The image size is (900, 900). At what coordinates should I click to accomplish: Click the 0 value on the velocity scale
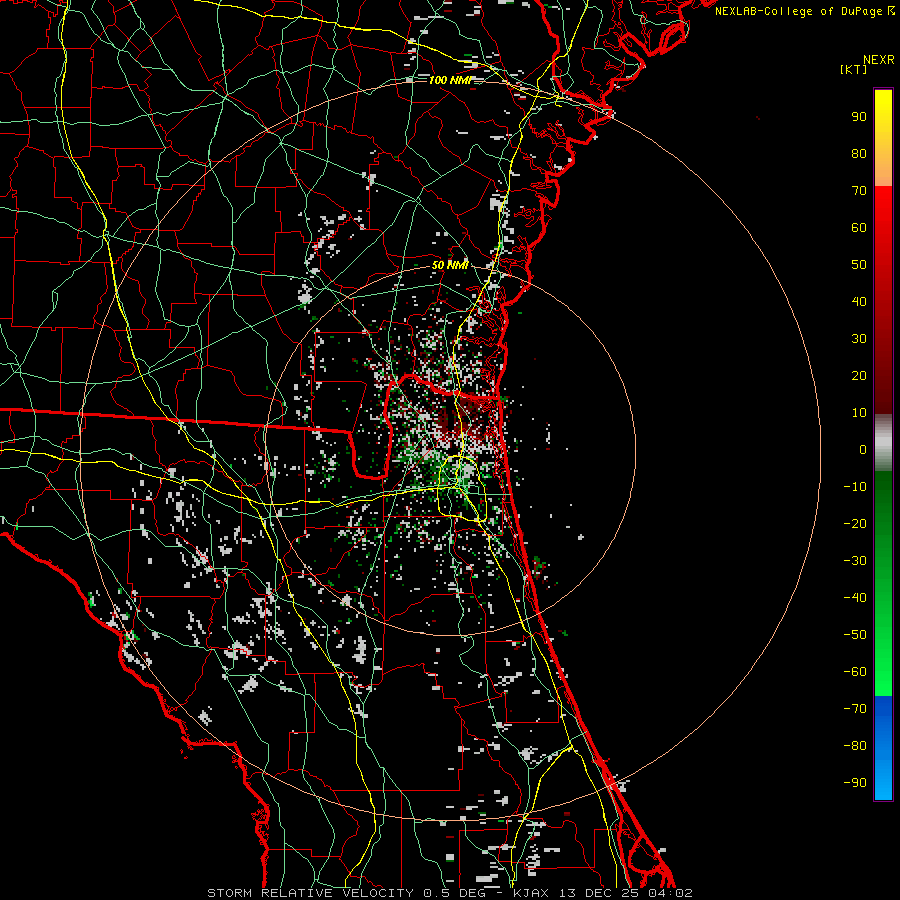[x=862, y=450]
